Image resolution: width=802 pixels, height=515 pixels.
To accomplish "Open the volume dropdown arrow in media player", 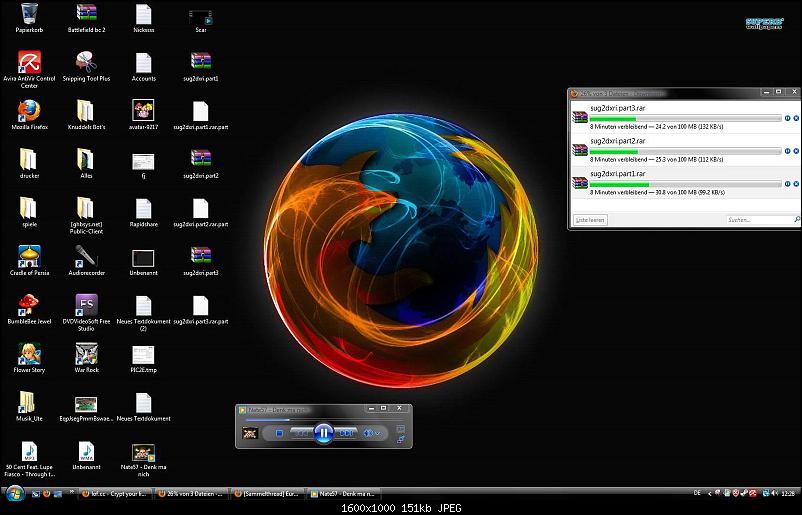I will click(377, 434).
